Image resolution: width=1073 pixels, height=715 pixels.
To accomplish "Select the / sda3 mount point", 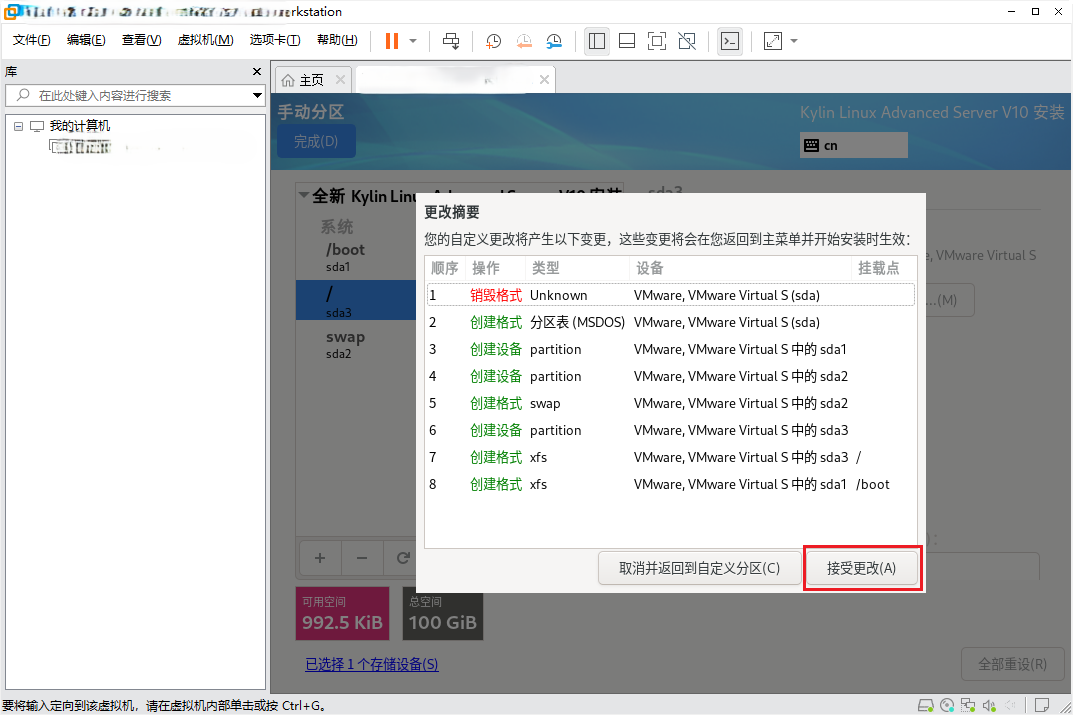I will (x=356, y=300).
